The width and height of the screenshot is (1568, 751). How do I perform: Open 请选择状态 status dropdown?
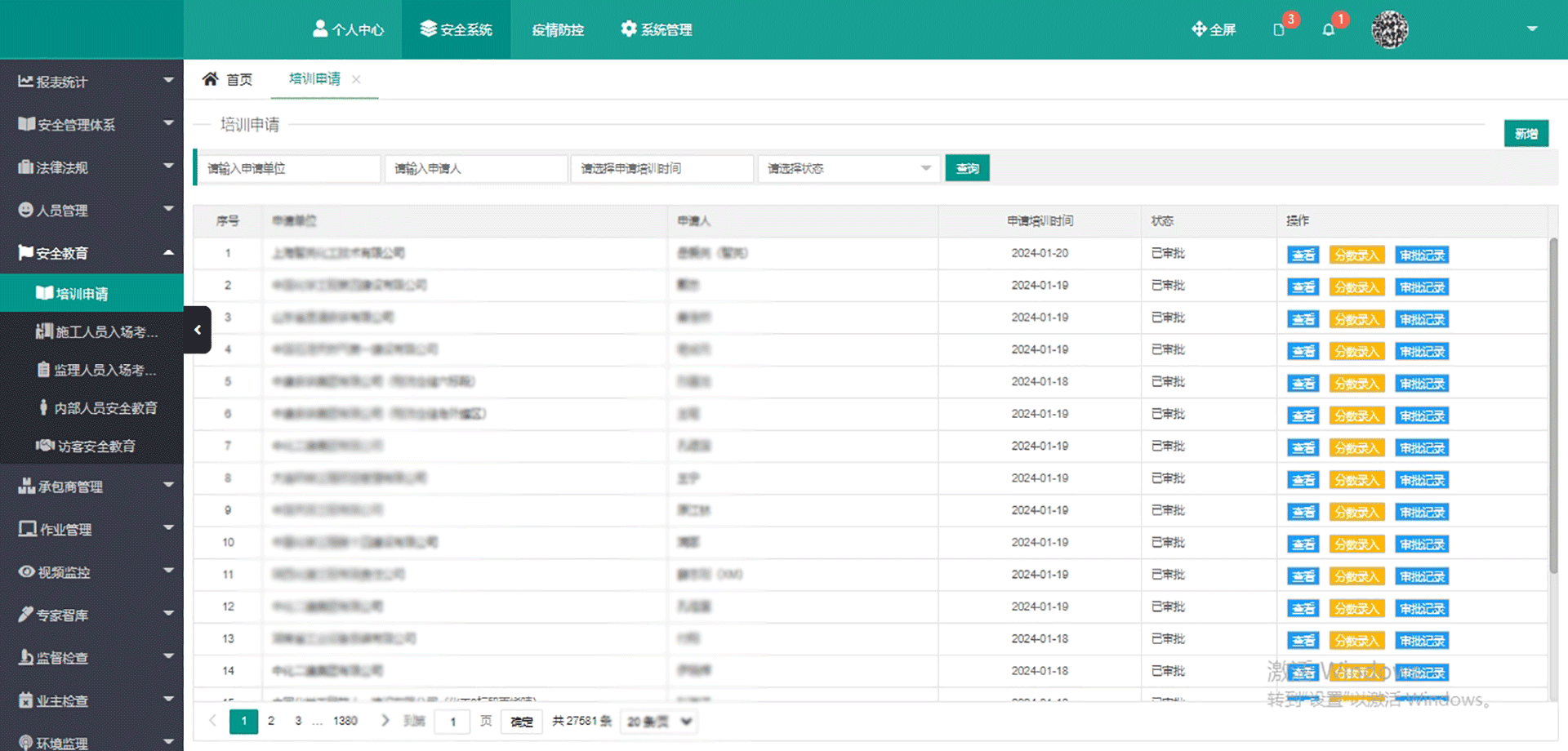(x=849, y=168)
